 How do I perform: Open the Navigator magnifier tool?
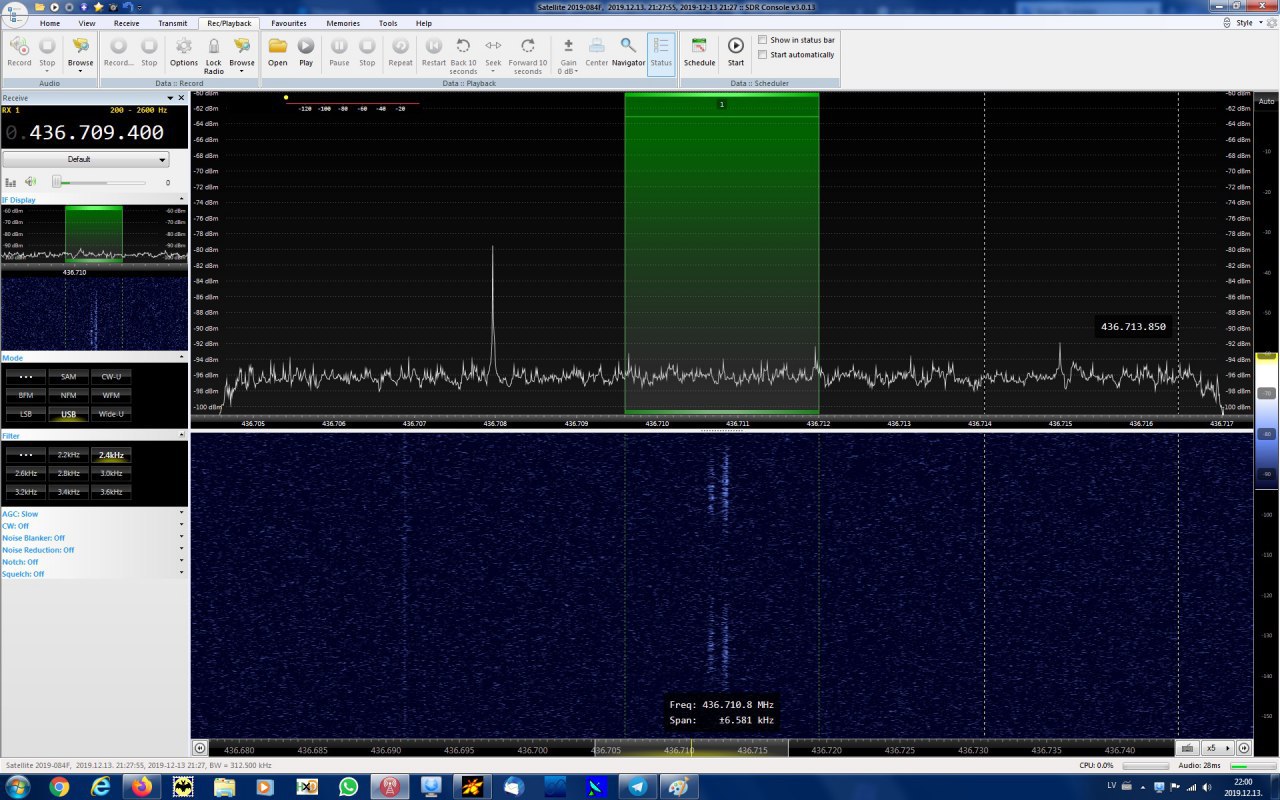point(628,46)
